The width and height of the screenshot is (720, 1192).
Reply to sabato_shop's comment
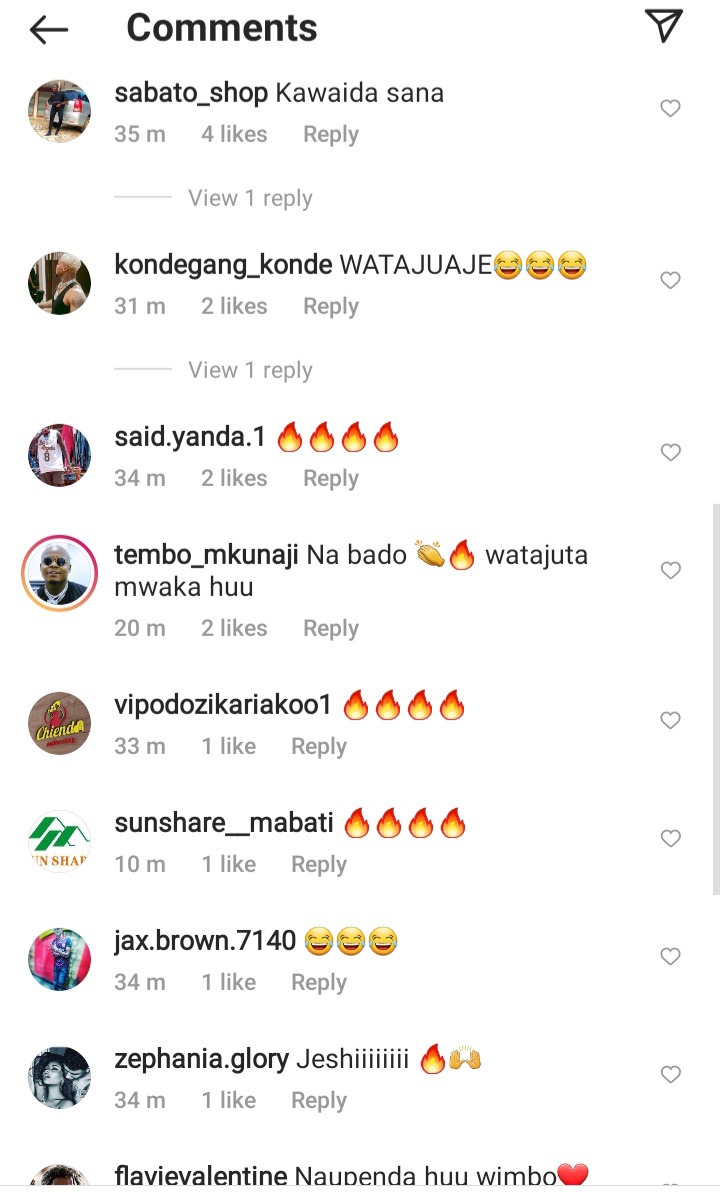[x=331, y=135]
